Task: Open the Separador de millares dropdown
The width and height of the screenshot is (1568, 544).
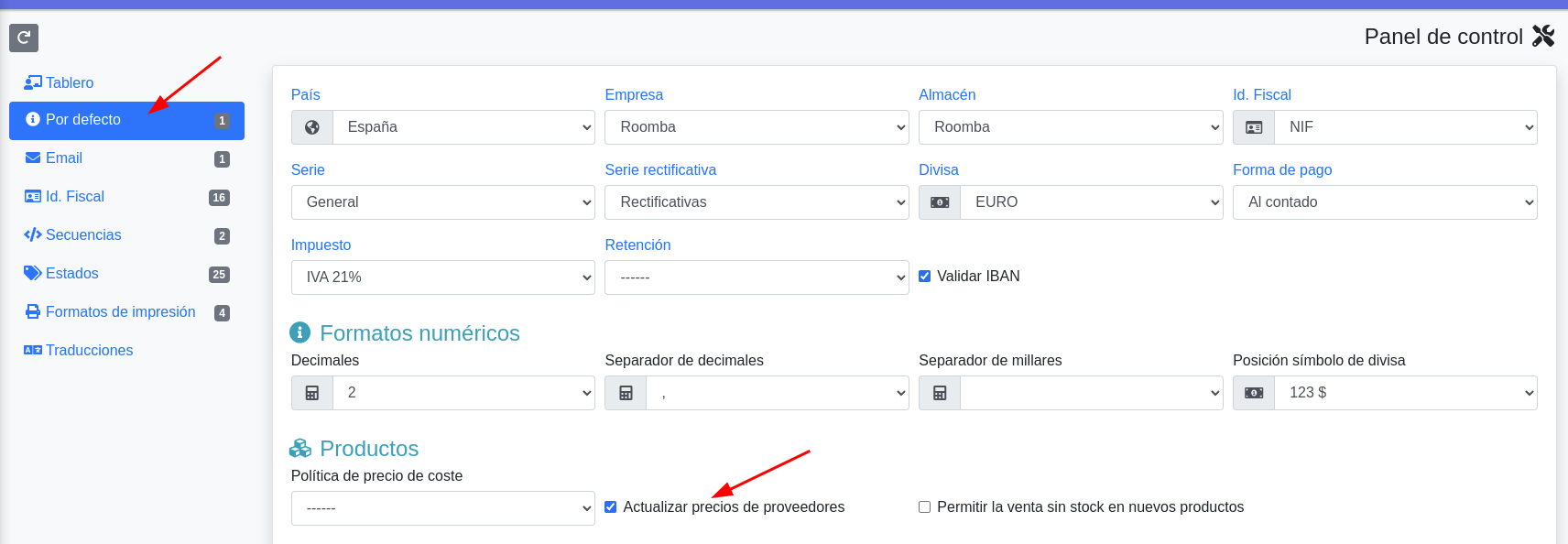Action: (1092, 393)
